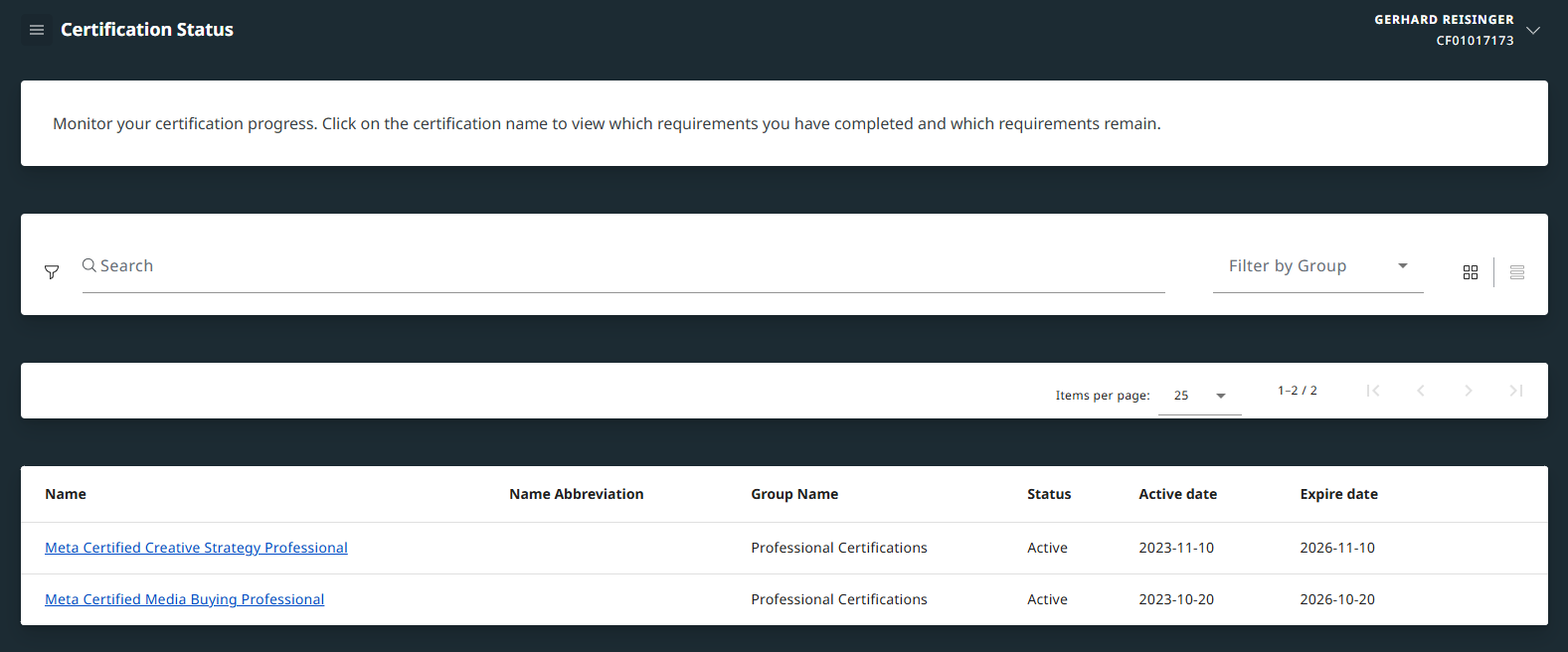
Task: Go to the next page
Action: pyautogui.click(x=1469, y=391)
